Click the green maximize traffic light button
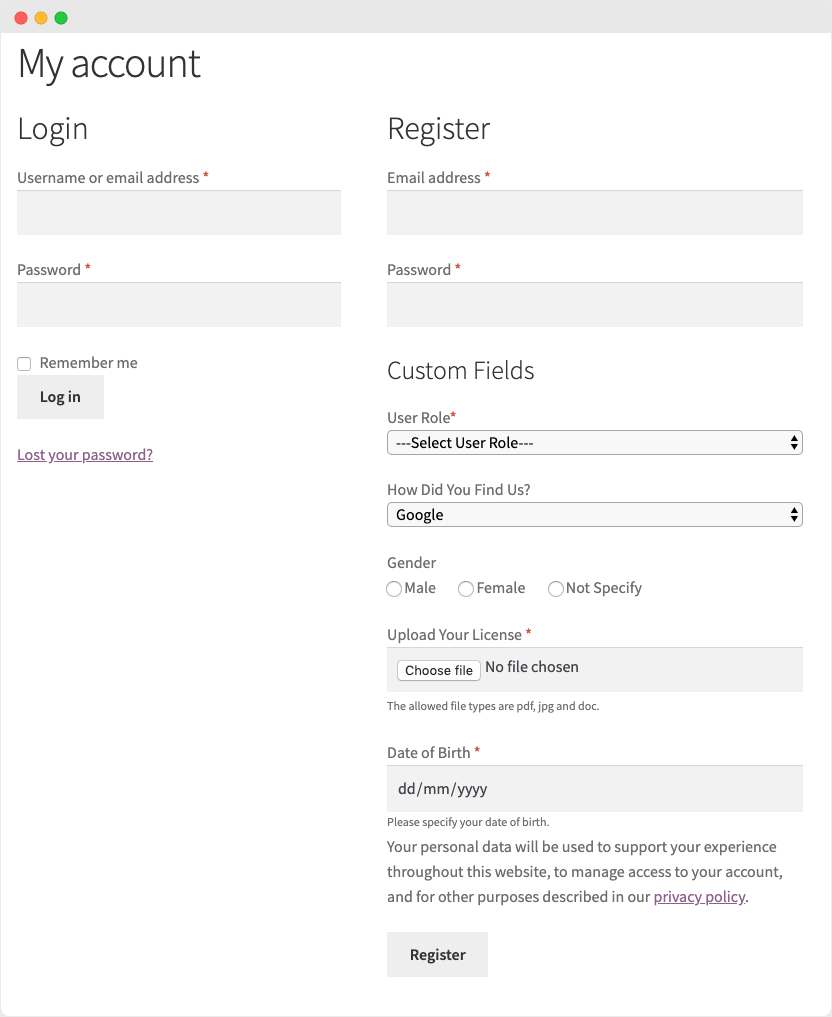Screen dimensions: 832x1017 pos(62,17)
